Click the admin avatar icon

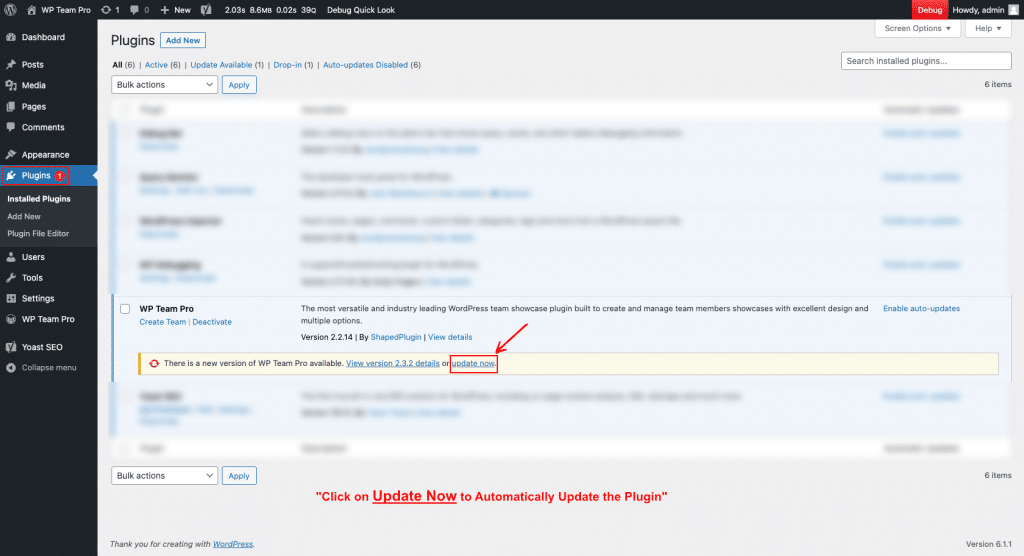[1013, 10]
